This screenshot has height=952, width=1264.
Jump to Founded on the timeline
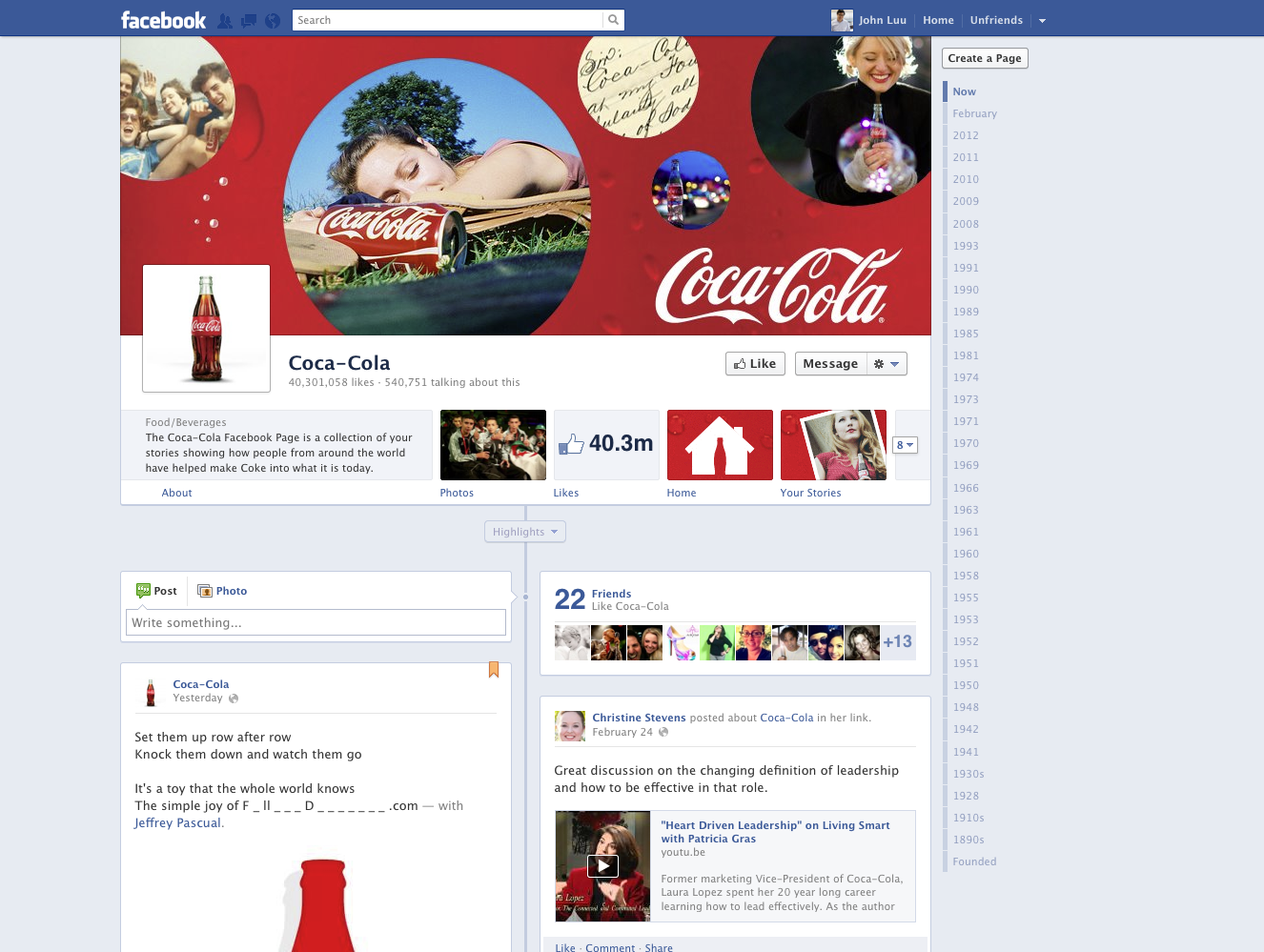tap(974, 861)
